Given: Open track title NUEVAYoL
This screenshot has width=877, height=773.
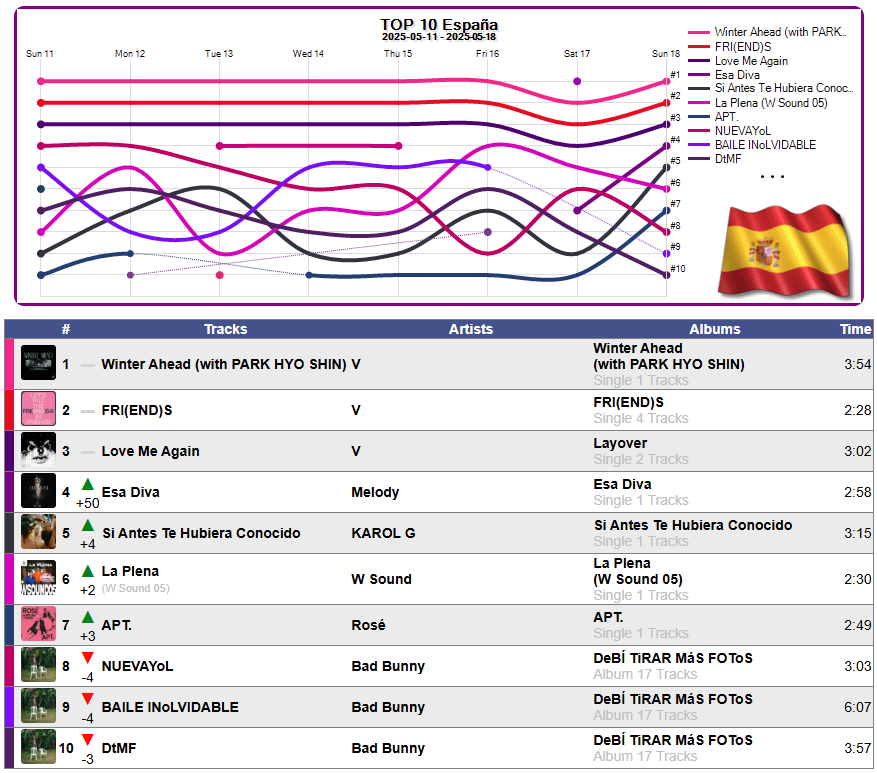Looking at the screenshot, I should [x=138, y=666].
